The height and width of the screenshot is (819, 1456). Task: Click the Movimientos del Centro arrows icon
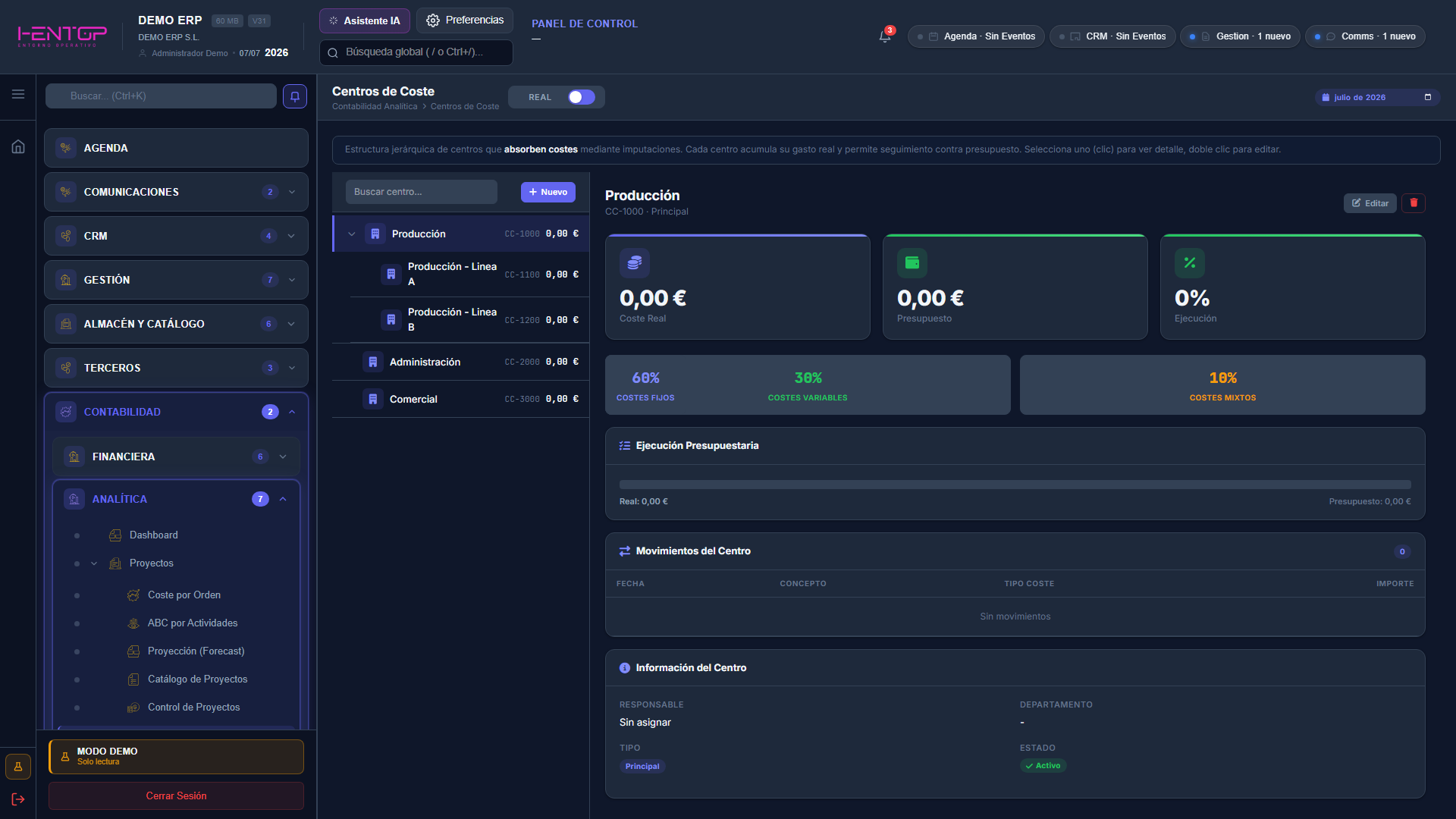click(x=625, y=551)
